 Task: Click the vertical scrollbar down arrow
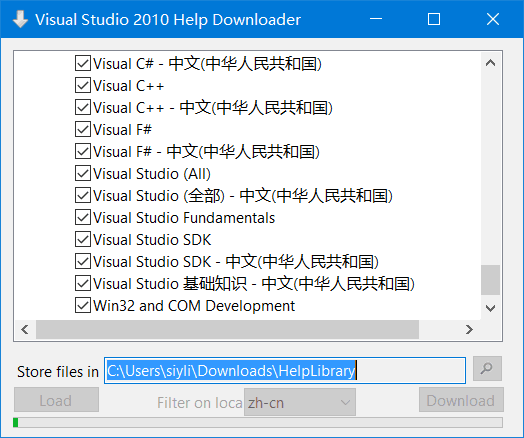490,308
